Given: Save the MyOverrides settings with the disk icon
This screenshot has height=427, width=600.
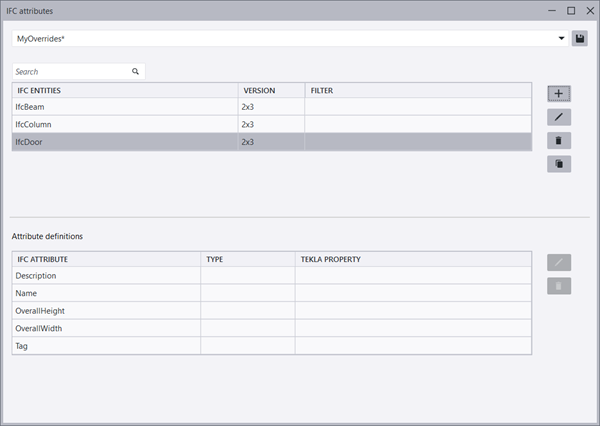Looking at the screenshot, I should click(580, 38).
